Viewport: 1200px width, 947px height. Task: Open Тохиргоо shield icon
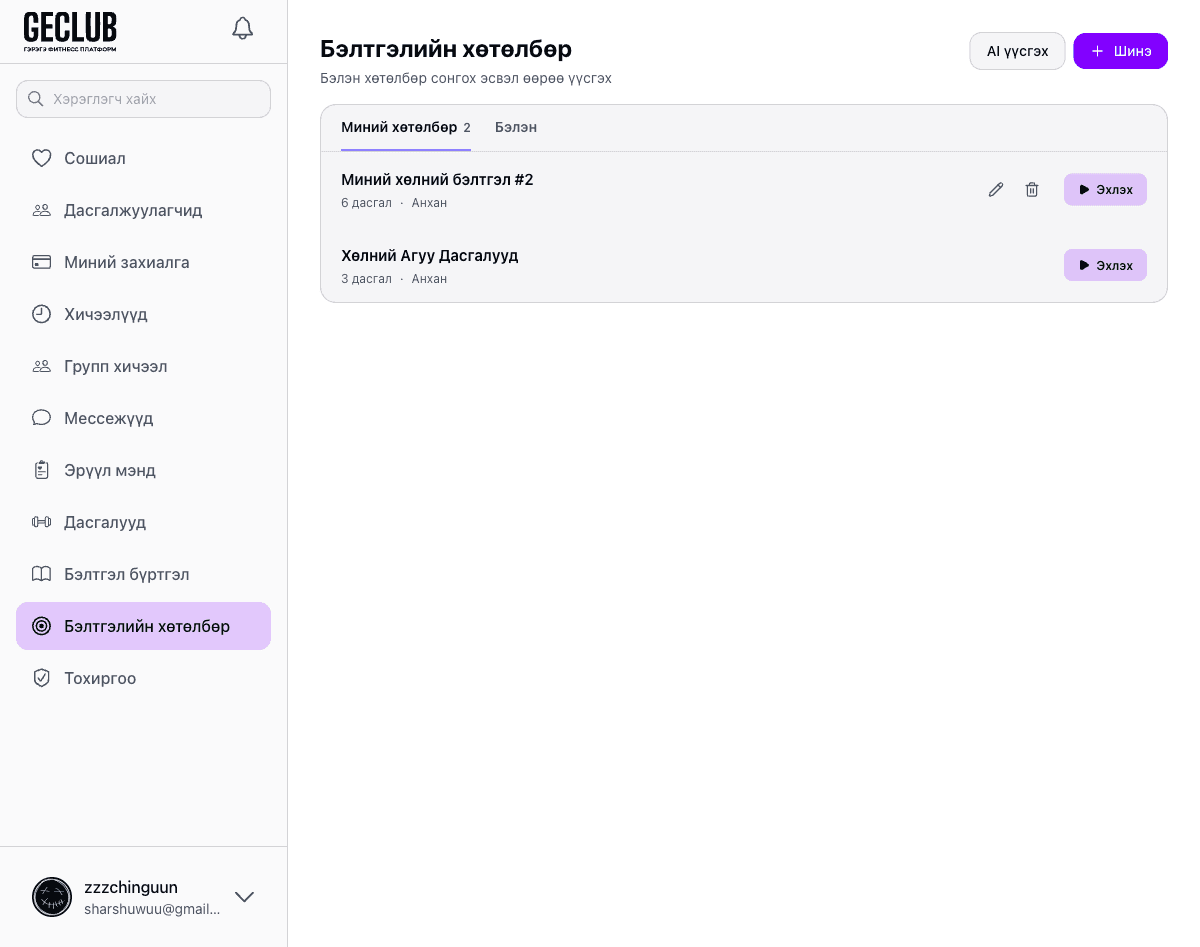pyautogui.click(x=41, y=678)
